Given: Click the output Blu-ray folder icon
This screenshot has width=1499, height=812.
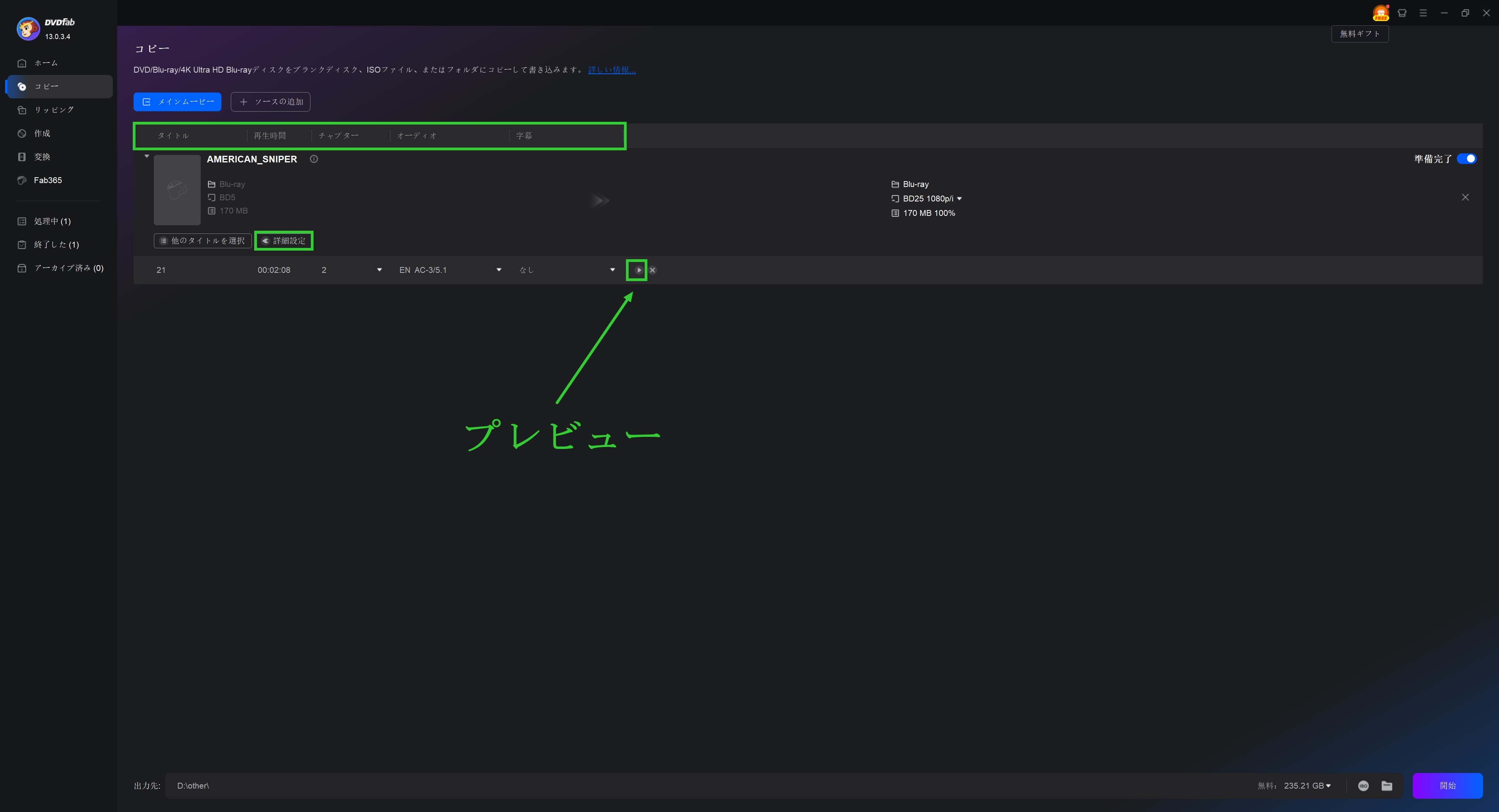Looking at the screenshot, I should (895, 184).
